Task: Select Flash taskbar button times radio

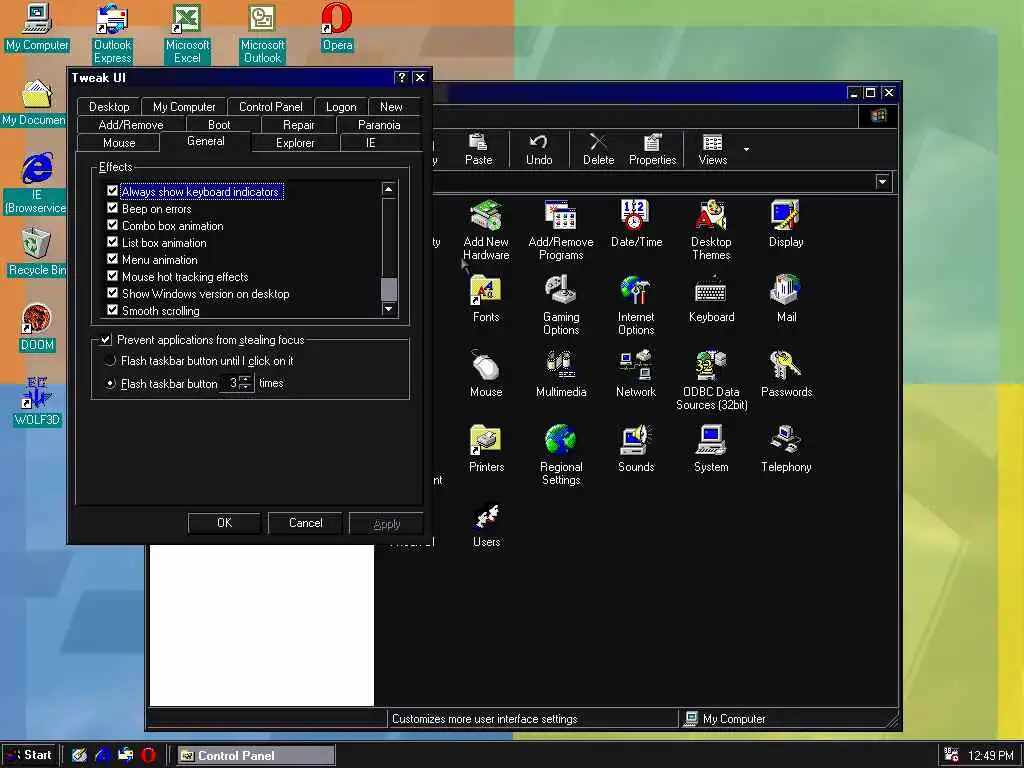Action: pos(110,383)
